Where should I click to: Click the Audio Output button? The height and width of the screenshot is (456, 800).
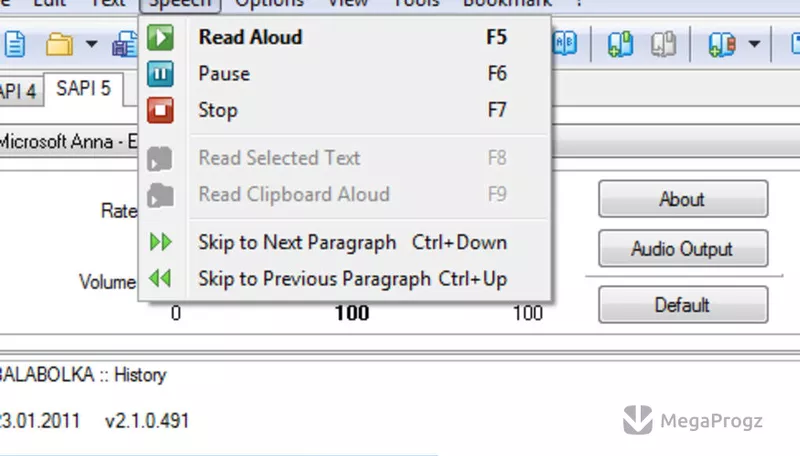coord(683,248)
